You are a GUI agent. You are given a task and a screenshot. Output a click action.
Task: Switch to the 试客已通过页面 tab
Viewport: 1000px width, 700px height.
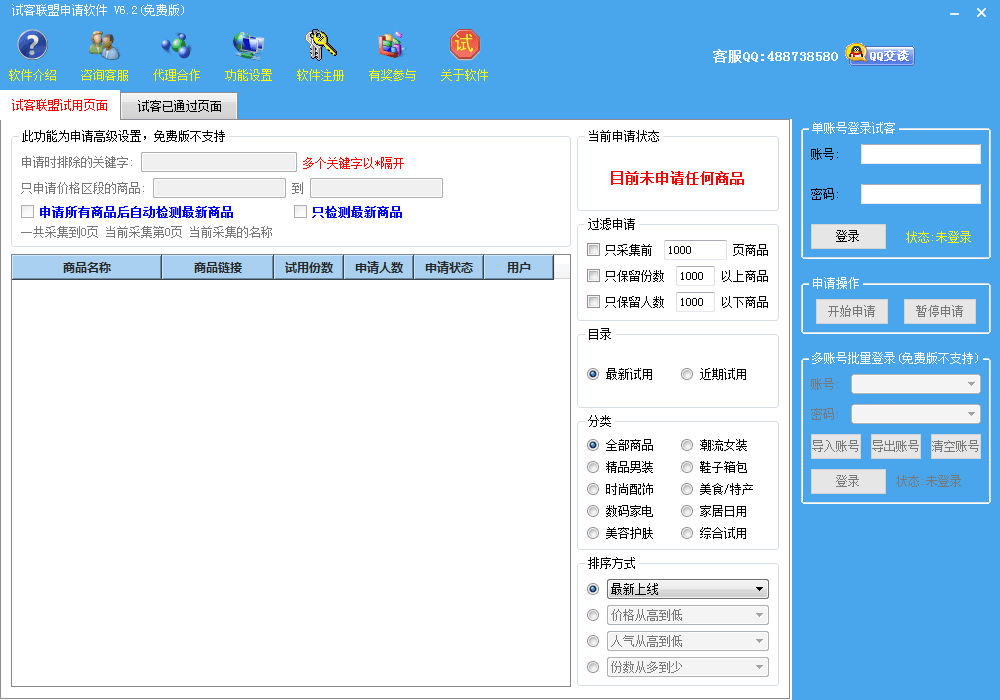[179, 106]
